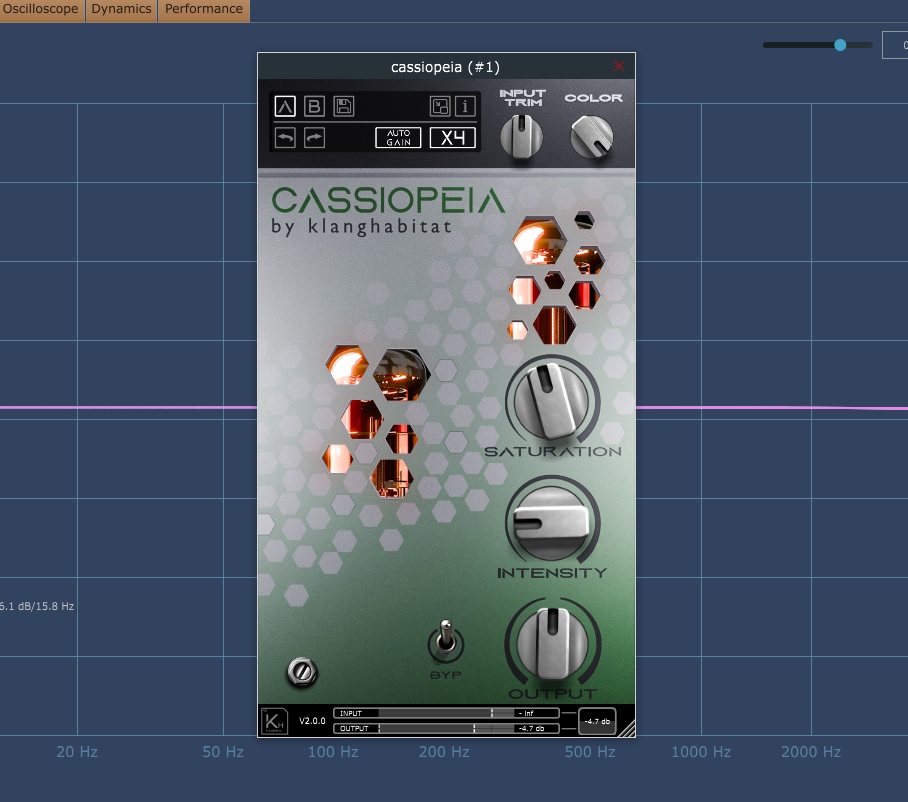Click the corner resize grip of plugin
This screenshot has width=908, height=802.
(x=627, y=728)
